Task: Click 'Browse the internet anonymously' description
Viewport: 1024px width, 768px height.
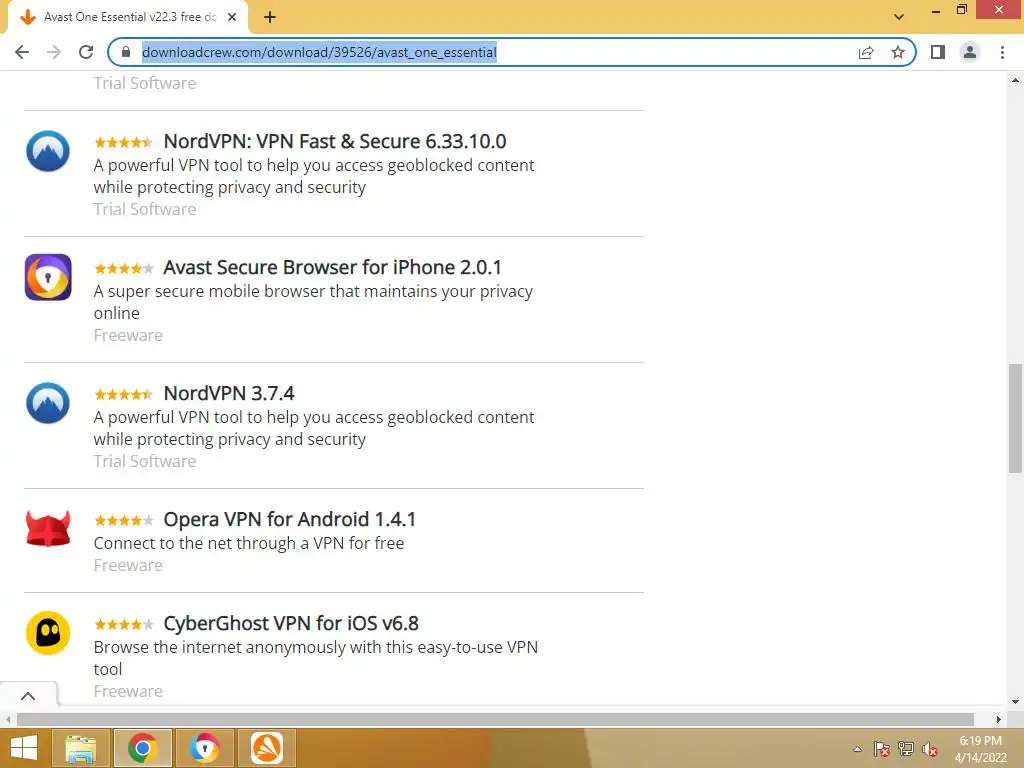Action: pos(315,658)
